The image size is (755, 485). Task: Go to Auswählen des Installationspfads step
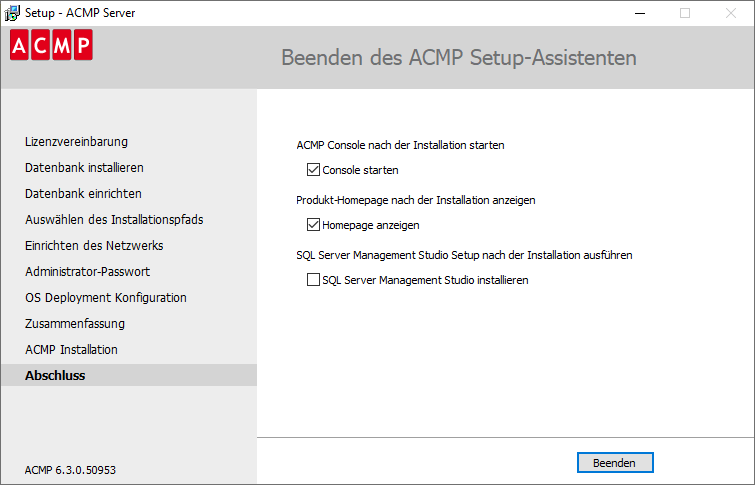coord(114,220)
